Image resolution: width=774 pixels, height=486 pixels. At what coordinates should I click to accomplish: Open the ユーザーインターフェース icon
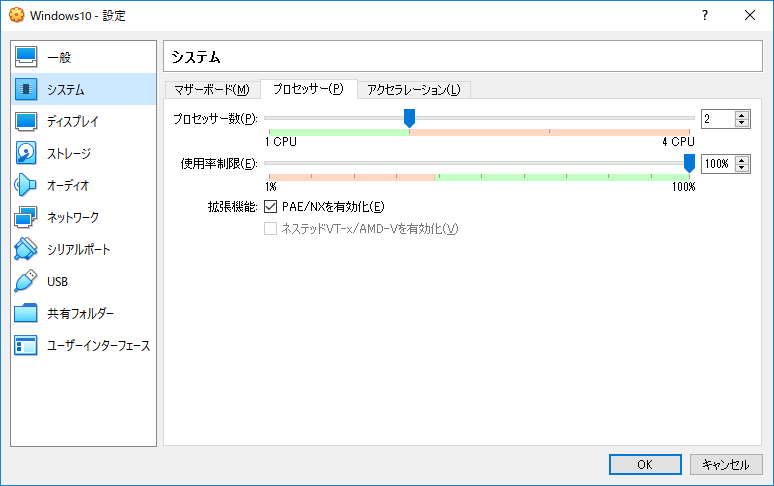pyautogui.click(x=26, y=345)
